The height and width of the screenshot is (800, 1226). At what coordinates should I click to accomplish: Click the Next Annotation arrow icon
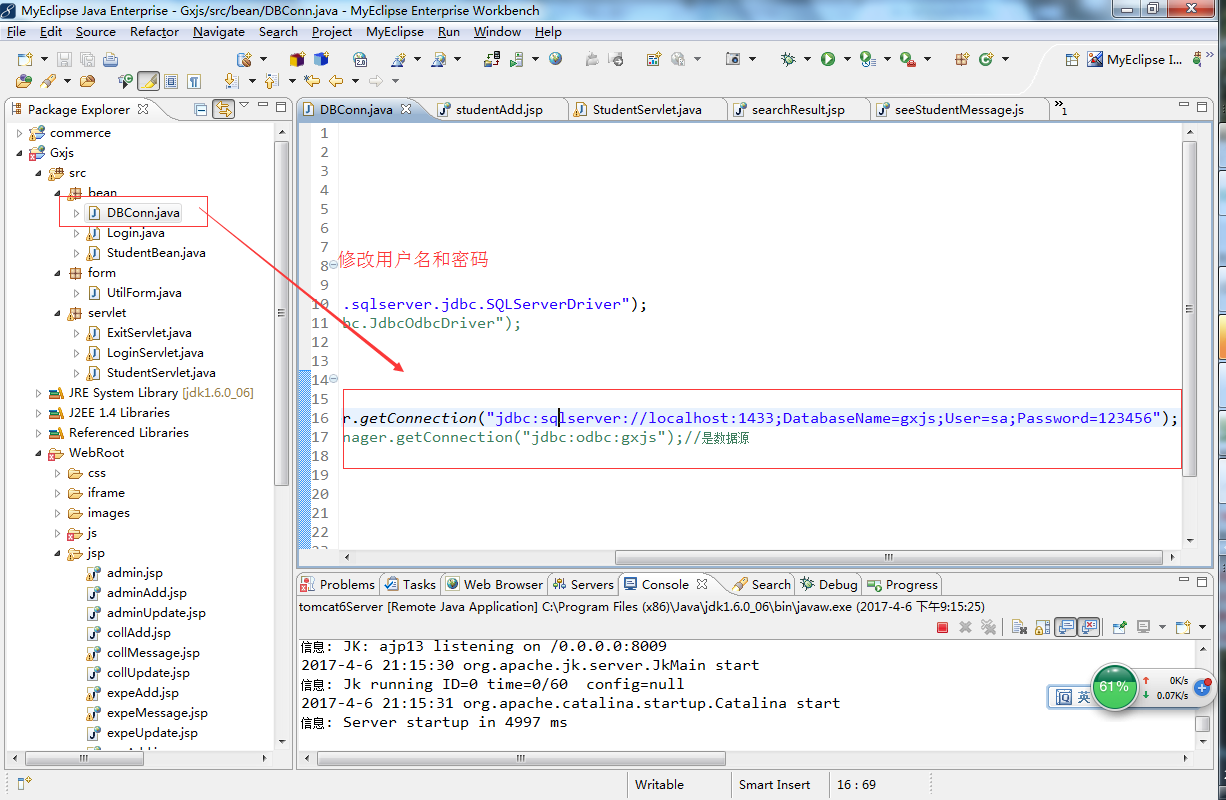tap(230, 81)
